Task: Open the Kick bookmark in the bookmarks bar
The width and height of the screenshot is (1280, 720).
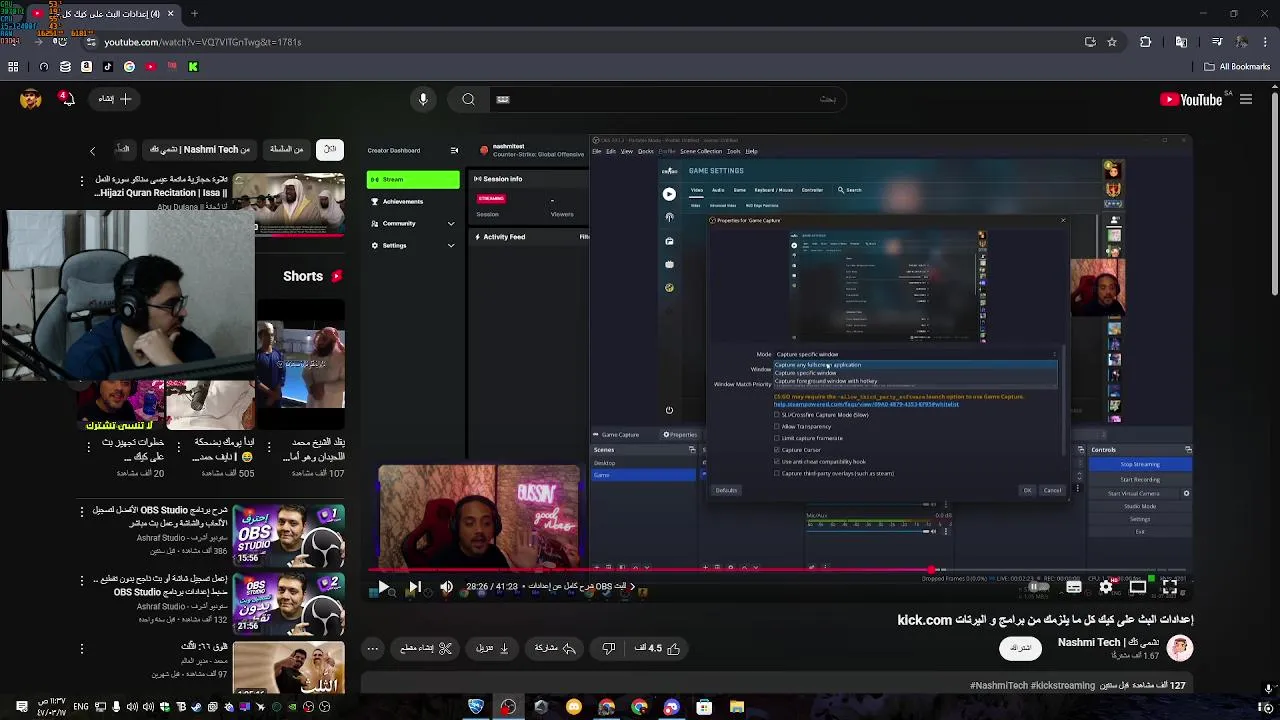Action: (193, 67)
